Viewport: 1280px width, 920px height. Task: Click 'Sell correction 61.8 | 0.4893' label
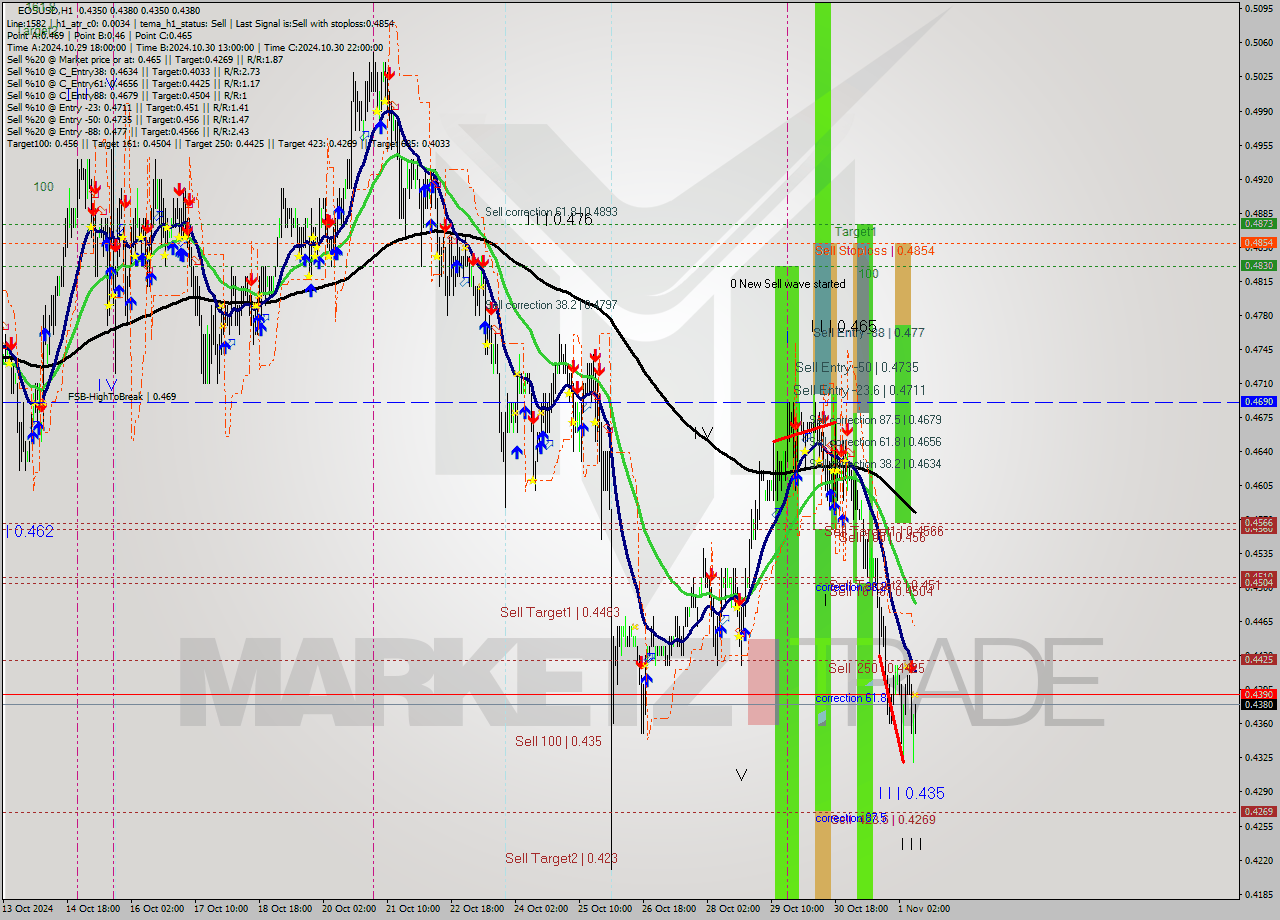(x=551, y=212)
